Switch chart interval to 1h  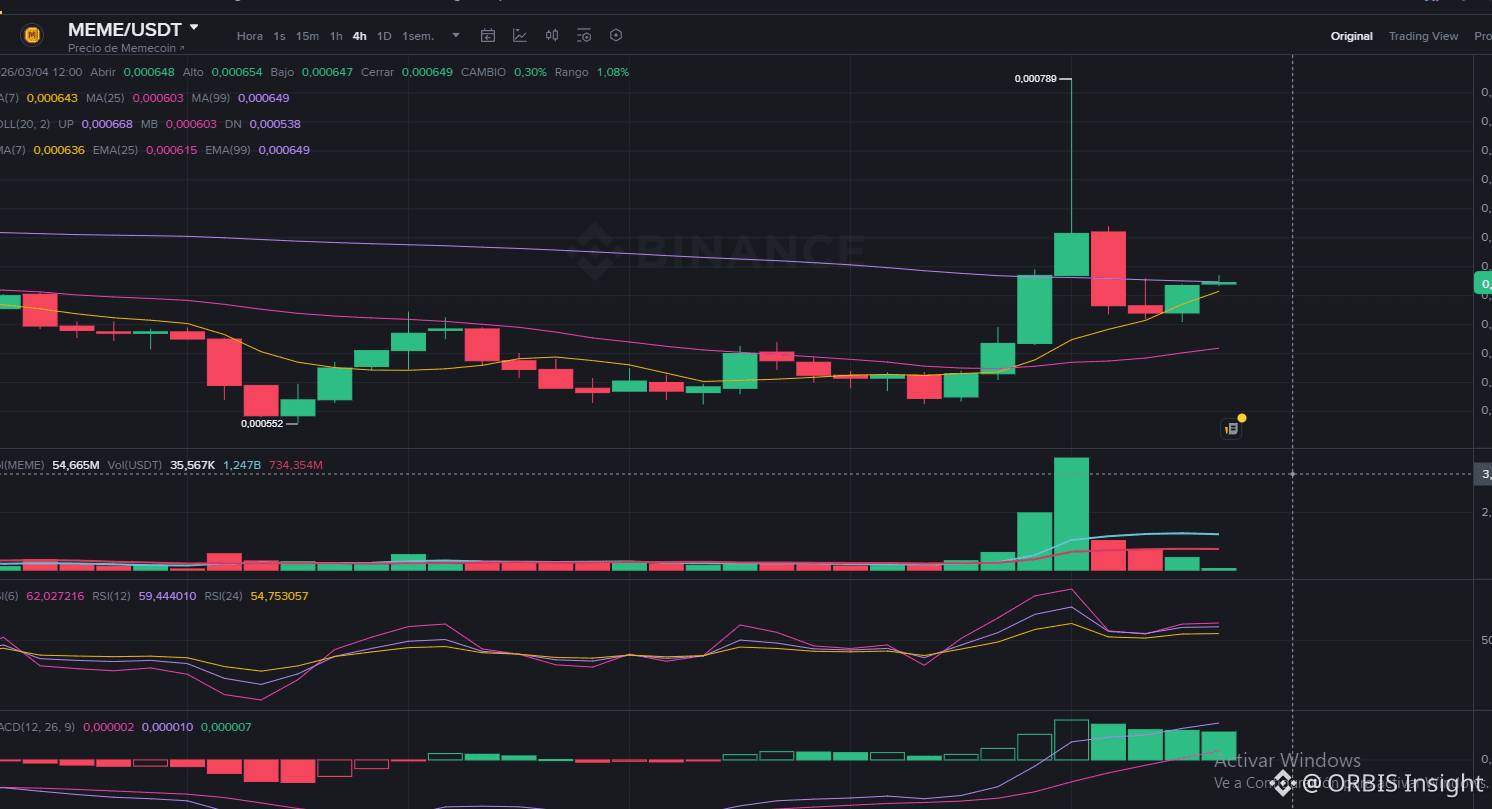[336, 36]
